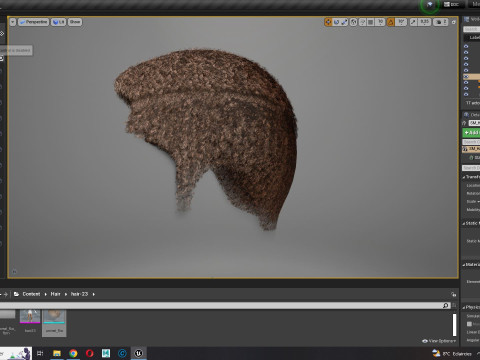Select the Translate gizmo tool

[328, 22]
